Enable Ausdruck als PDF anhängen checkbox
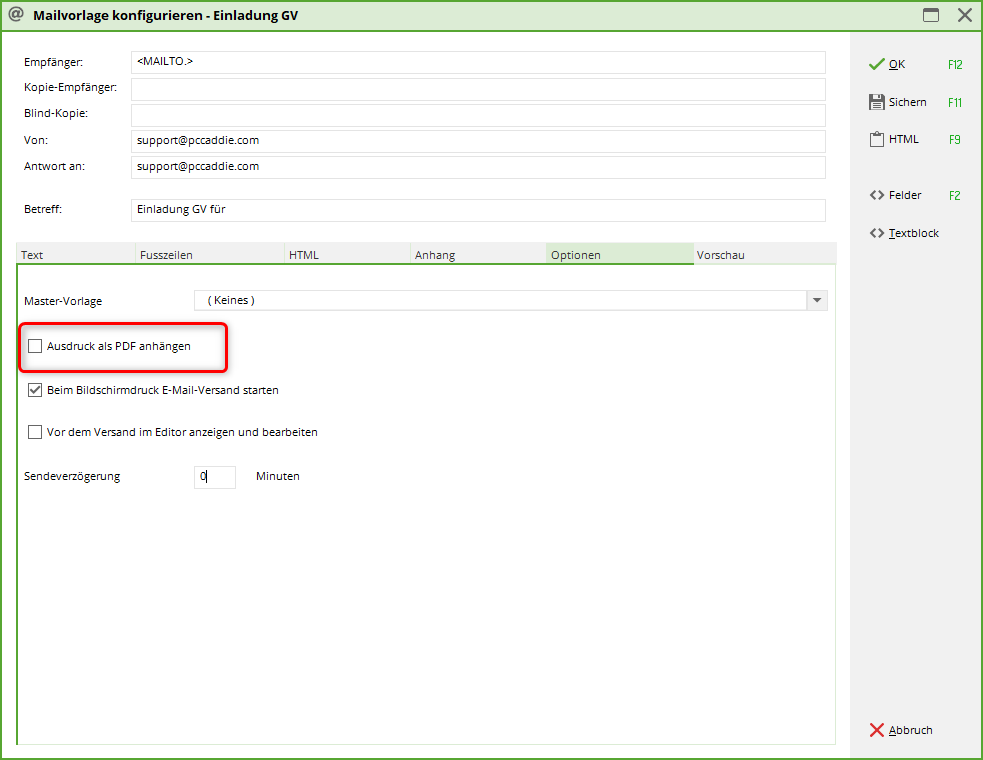Viewport: 983px width, 760px height. 36,346
